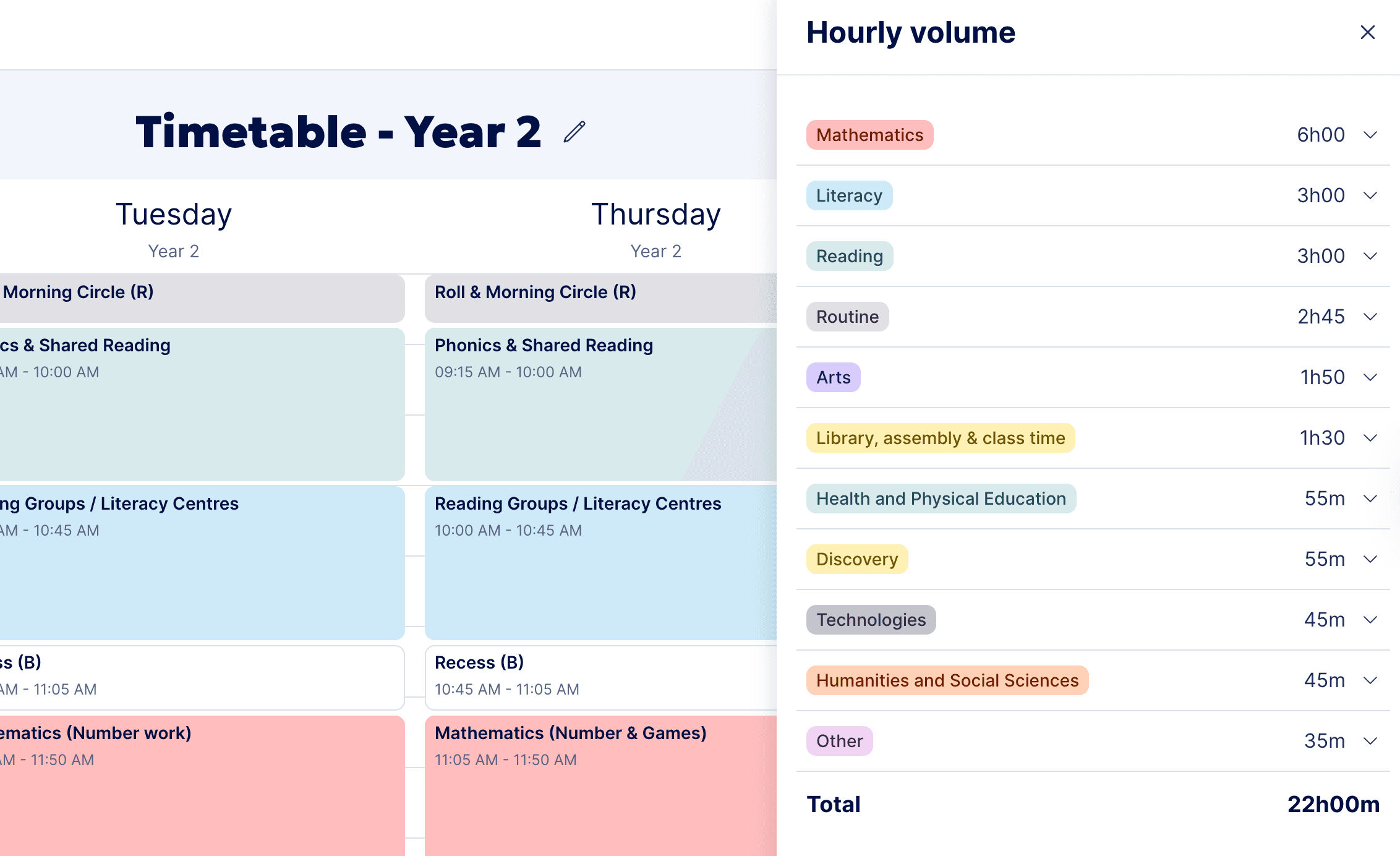
Task: Expand the Technologies breakdown
Action: click(1370, 619)
